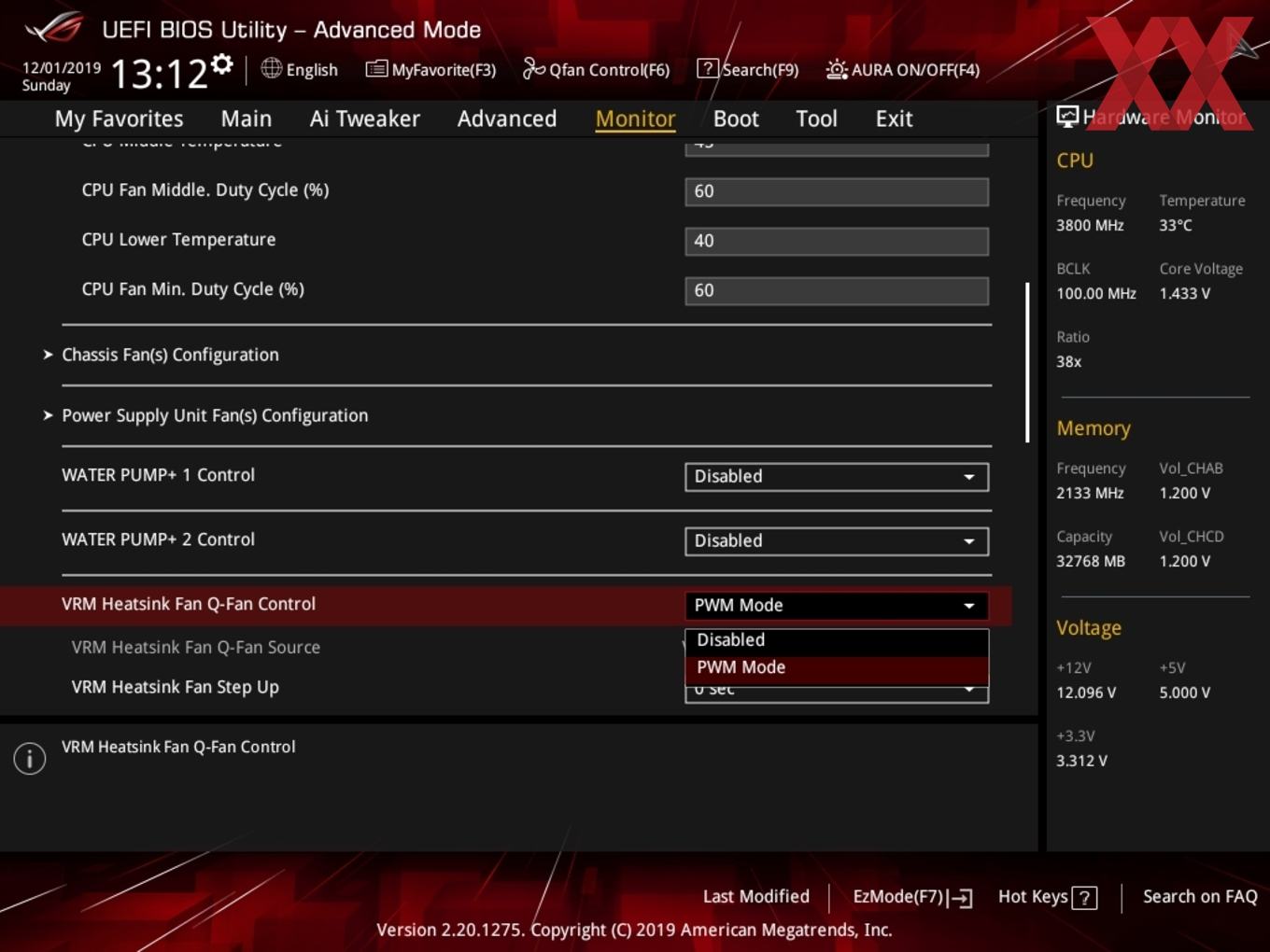Image resolution: width=1270 pixels, height=952 pixels.
Task: Open VRM Heatsink Fan Step Up dropdown
Action: click(x=837, y=693)
